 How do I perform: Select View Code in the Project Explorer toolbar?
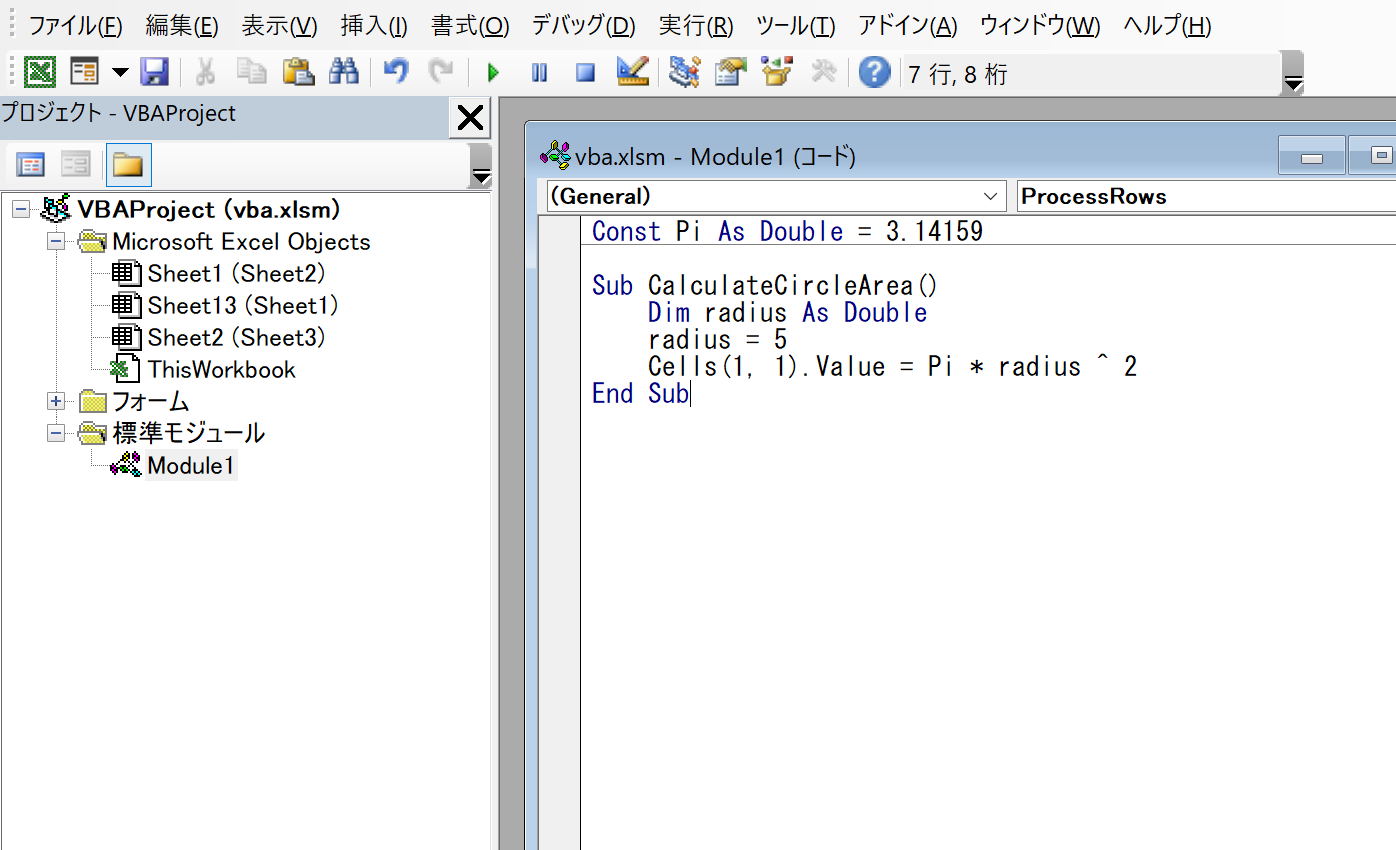pos(31,163)
